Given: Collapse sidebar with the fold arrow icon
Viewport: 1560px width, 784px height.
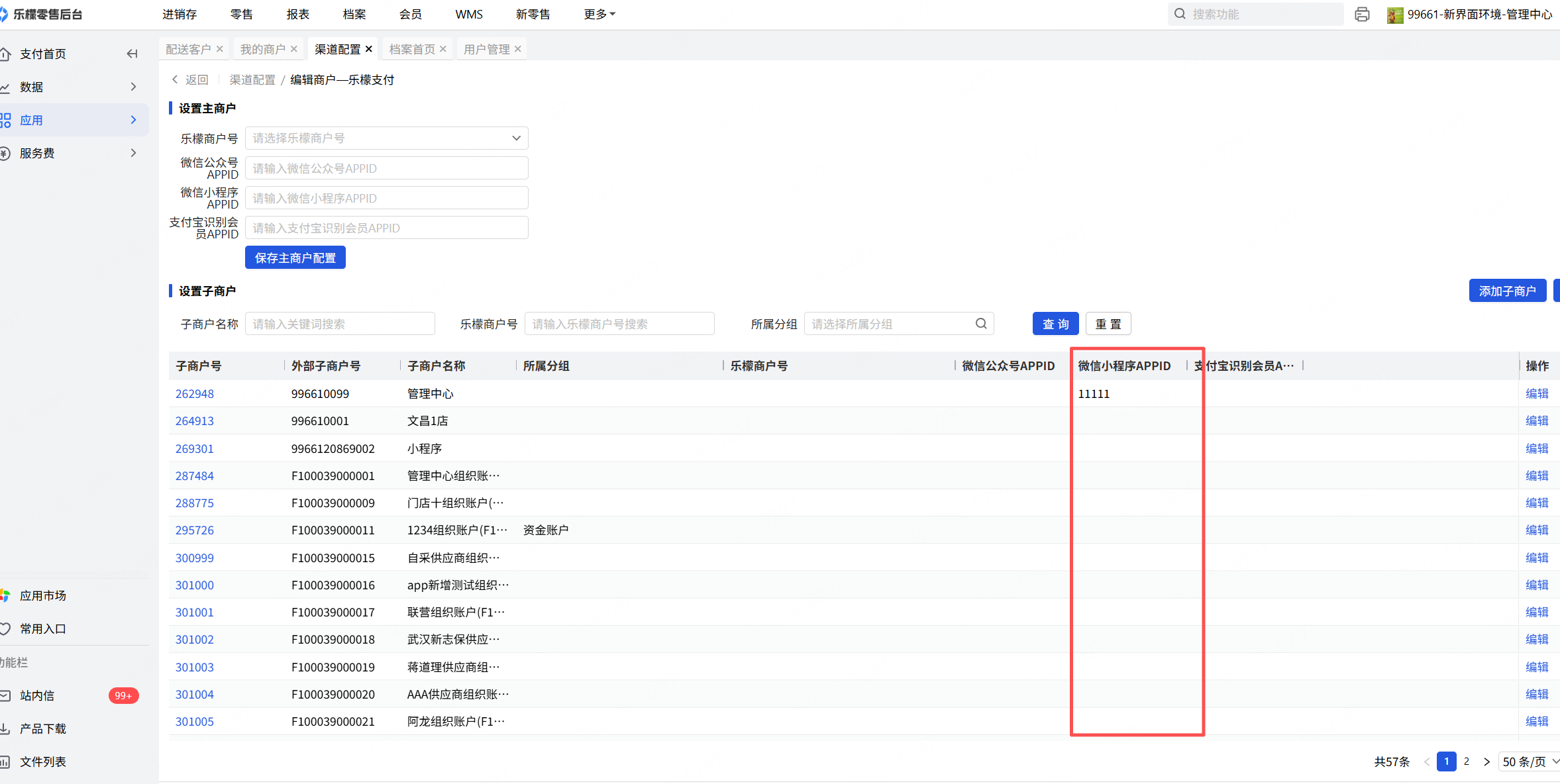Looking at the screenshot, I should (132, 54).
